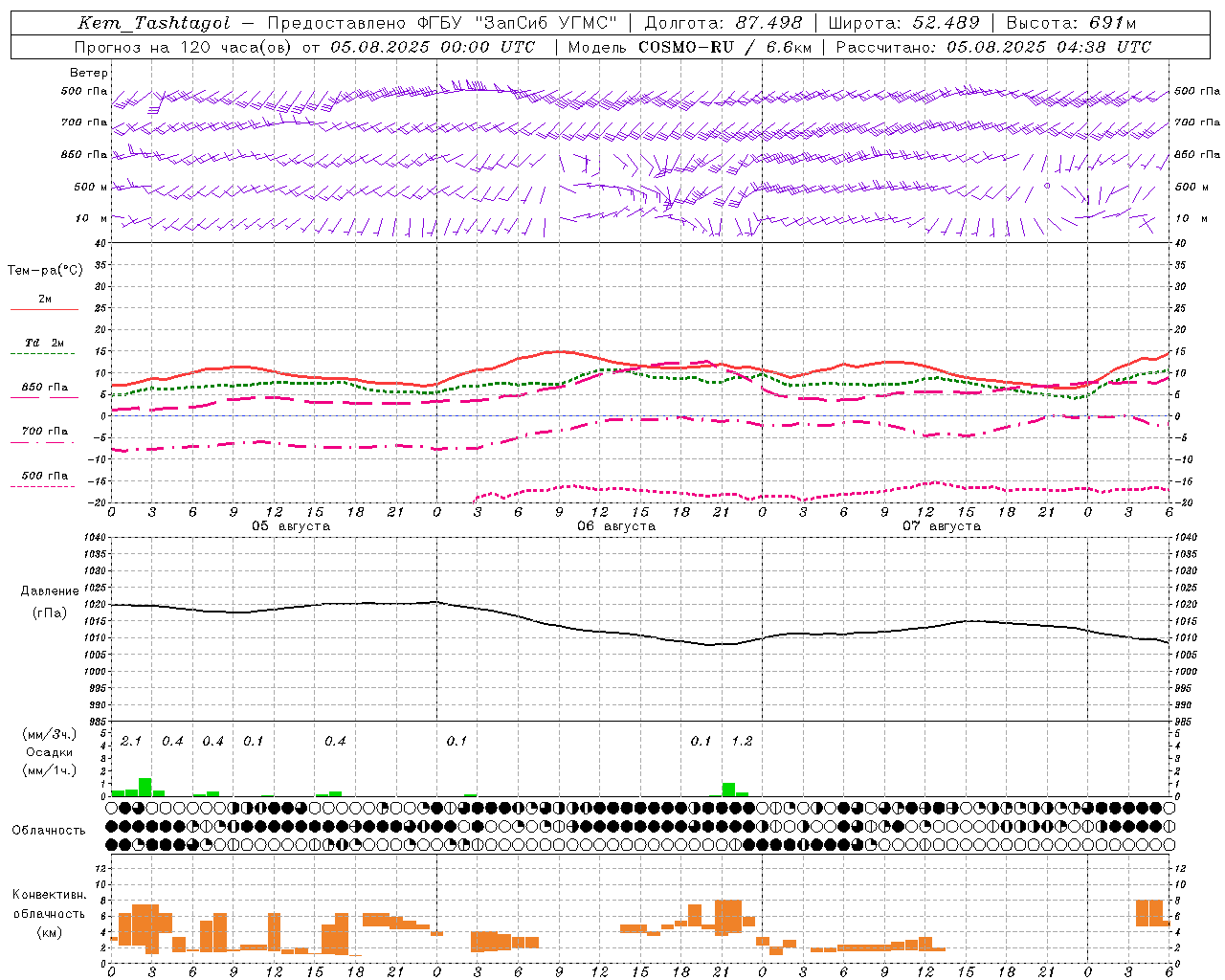The height and width of the screenshot is (980, 1225).
Task: Click the "(км)" unit of convective cloudiness
Action: tap(49, 933)
